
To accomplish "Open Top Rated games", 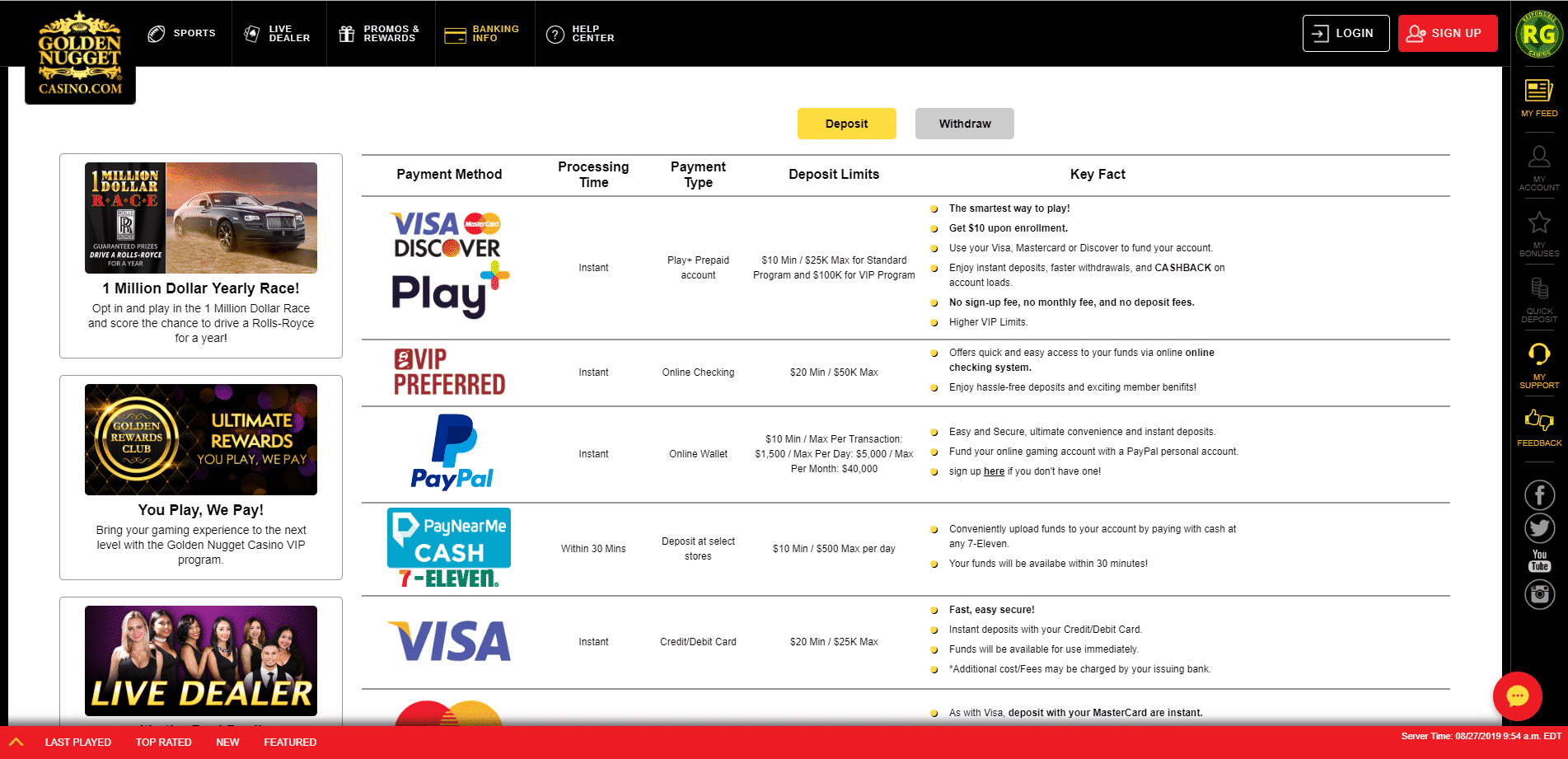I will pos(163,743).
